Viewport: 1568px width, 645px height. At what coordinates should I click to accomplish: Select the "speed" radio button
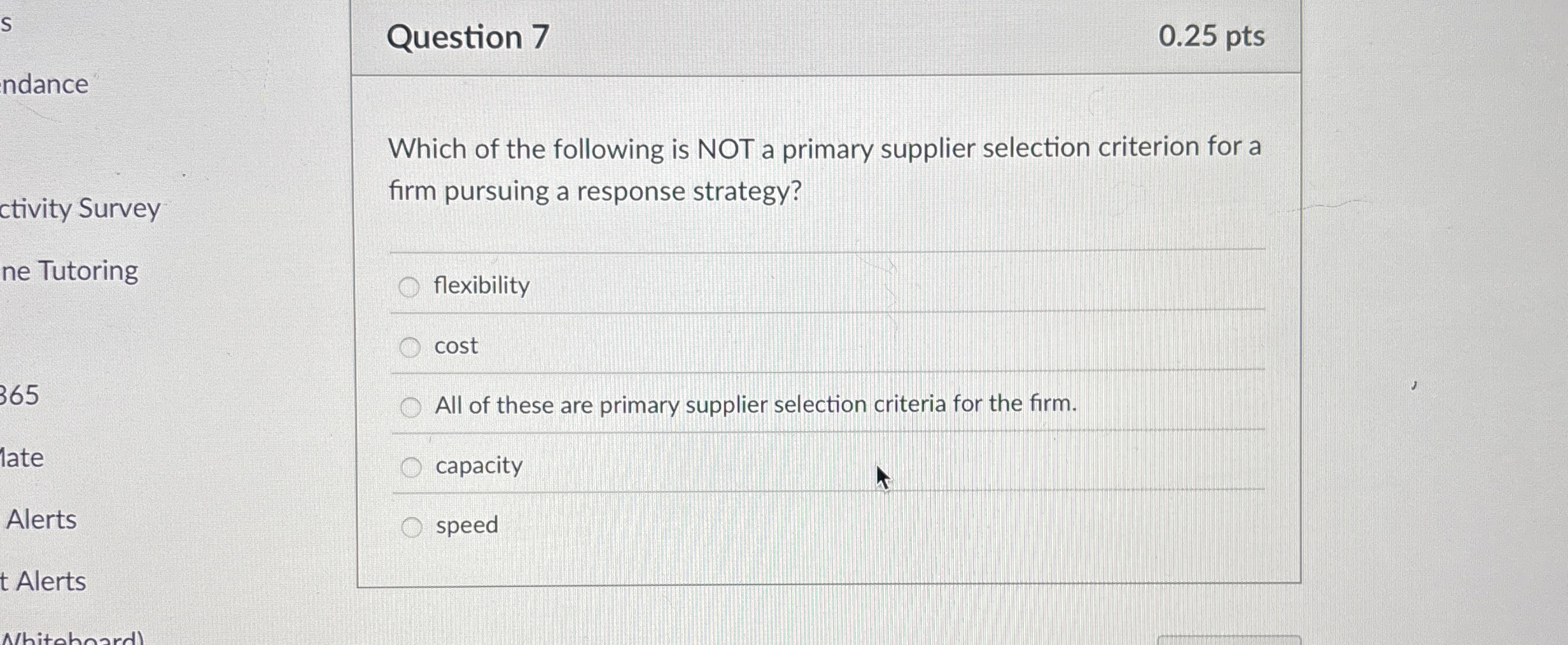click(412, 527)
